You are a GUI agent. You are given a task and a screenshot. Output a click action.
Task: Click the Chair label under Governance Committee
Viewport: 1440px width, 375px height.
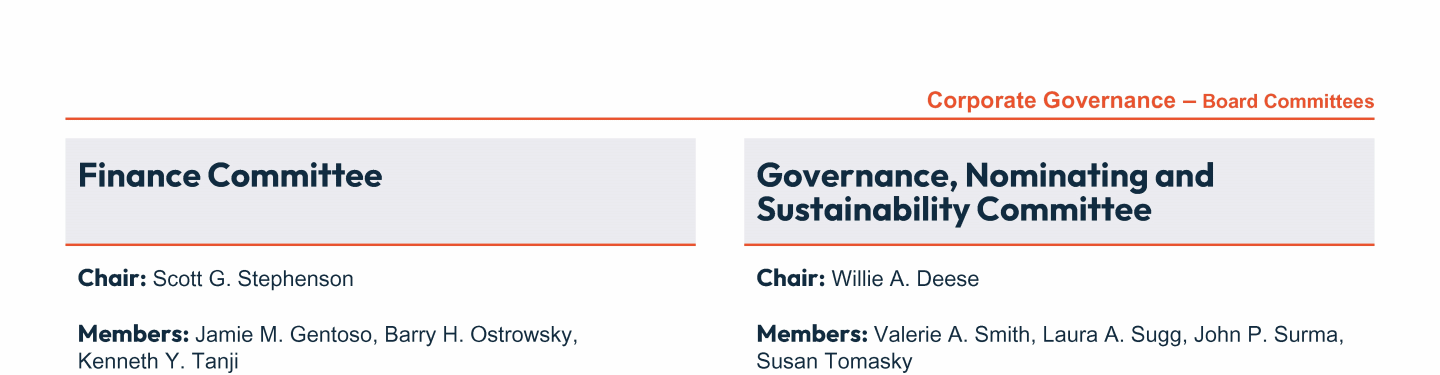coord(791,279)
